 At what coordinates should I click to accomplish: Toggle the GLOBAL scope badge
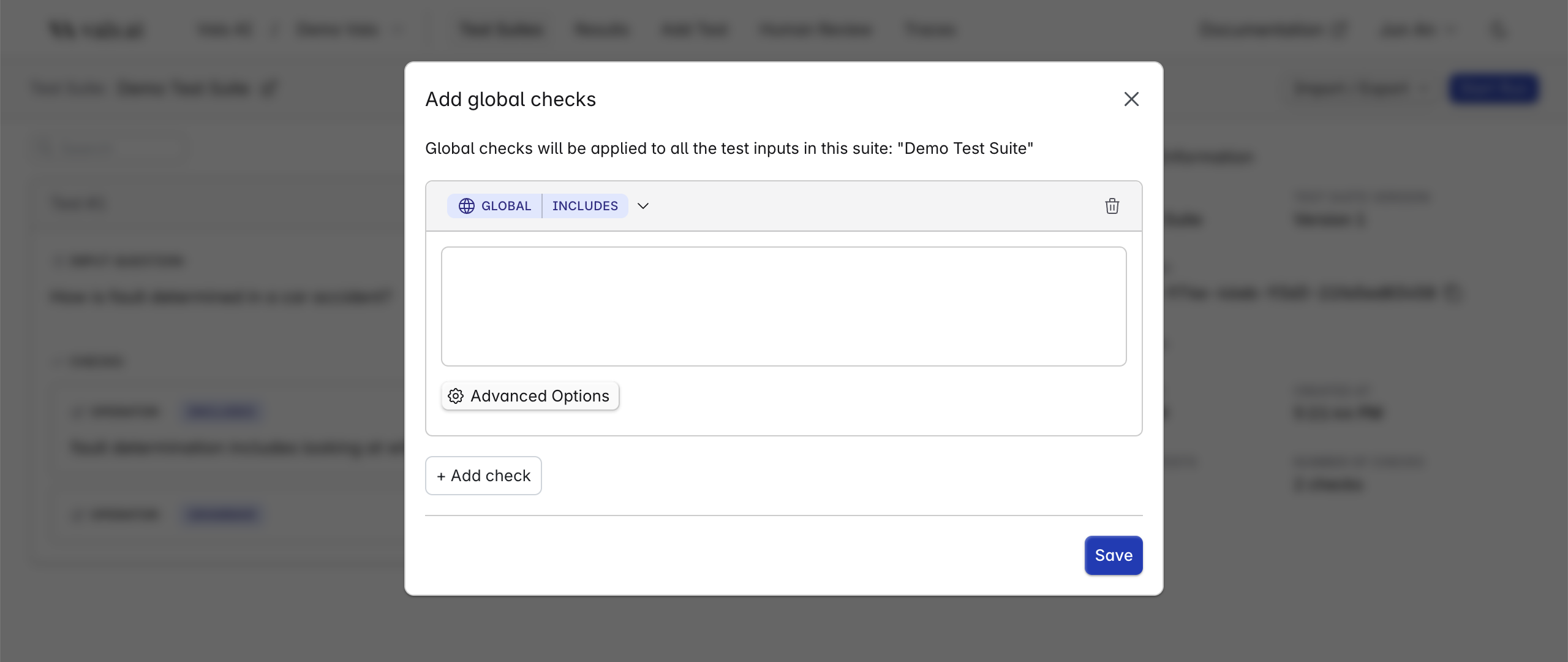(494, 206)
